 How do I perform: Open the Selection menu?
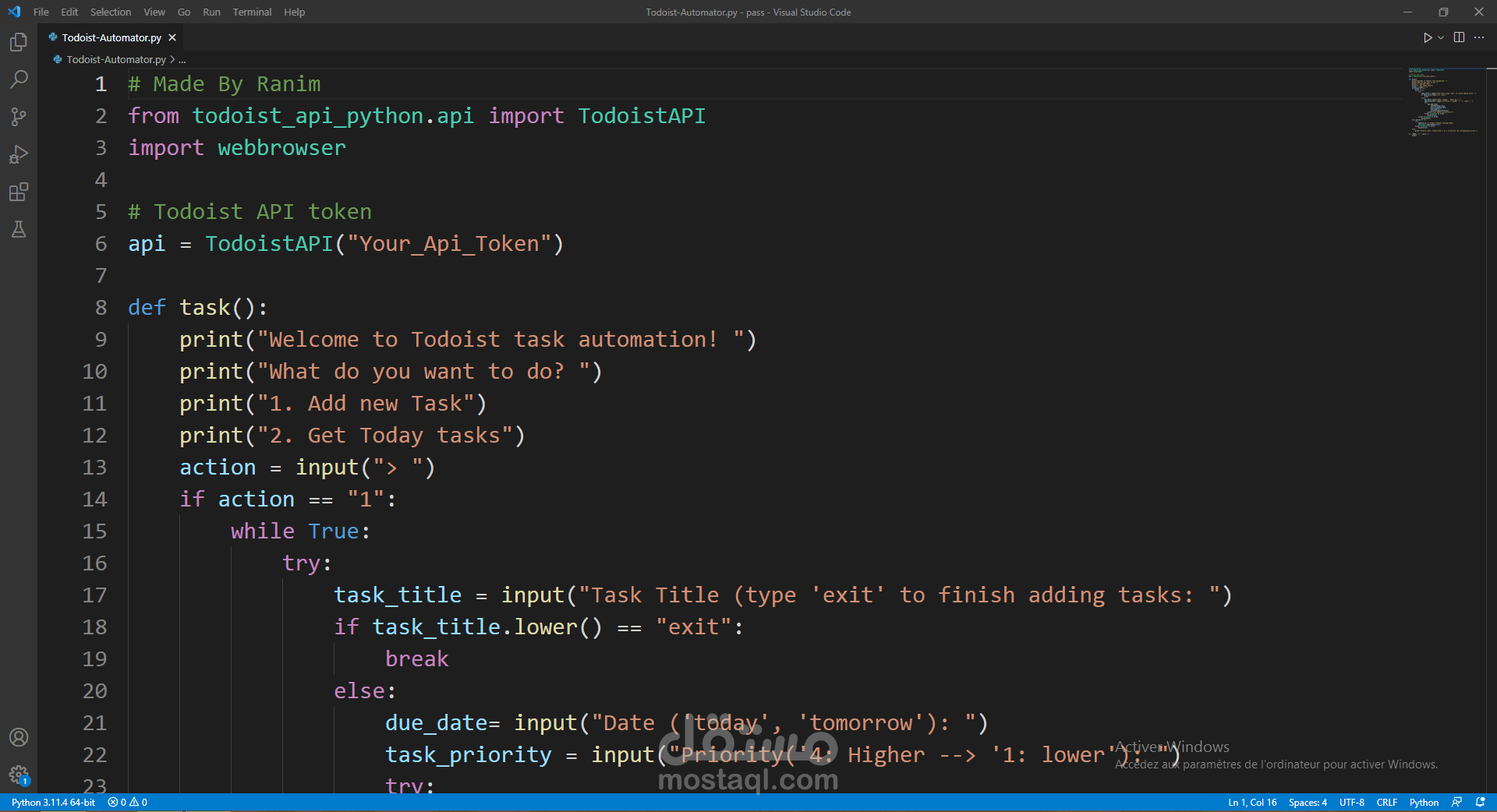[x=111, y=12]
